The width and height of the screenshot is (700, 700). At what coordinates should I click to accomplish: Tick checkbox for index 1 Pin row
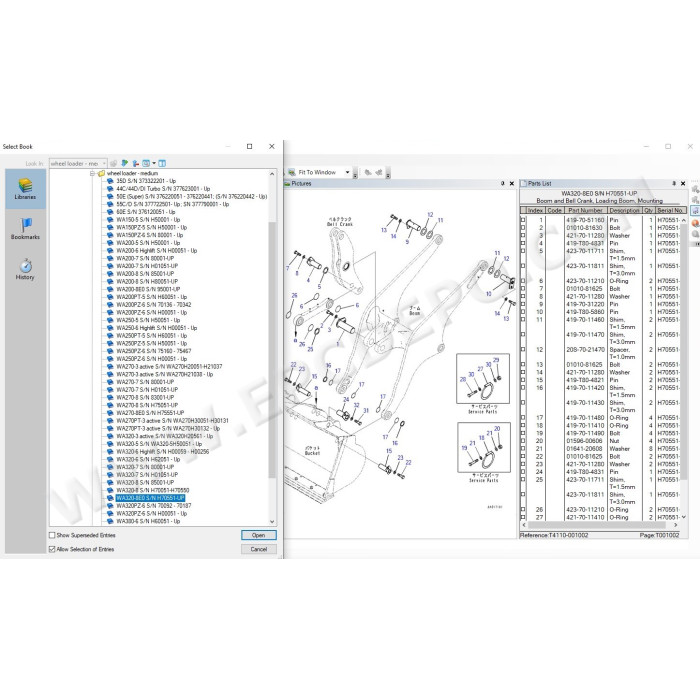click(x=523, y=220)
